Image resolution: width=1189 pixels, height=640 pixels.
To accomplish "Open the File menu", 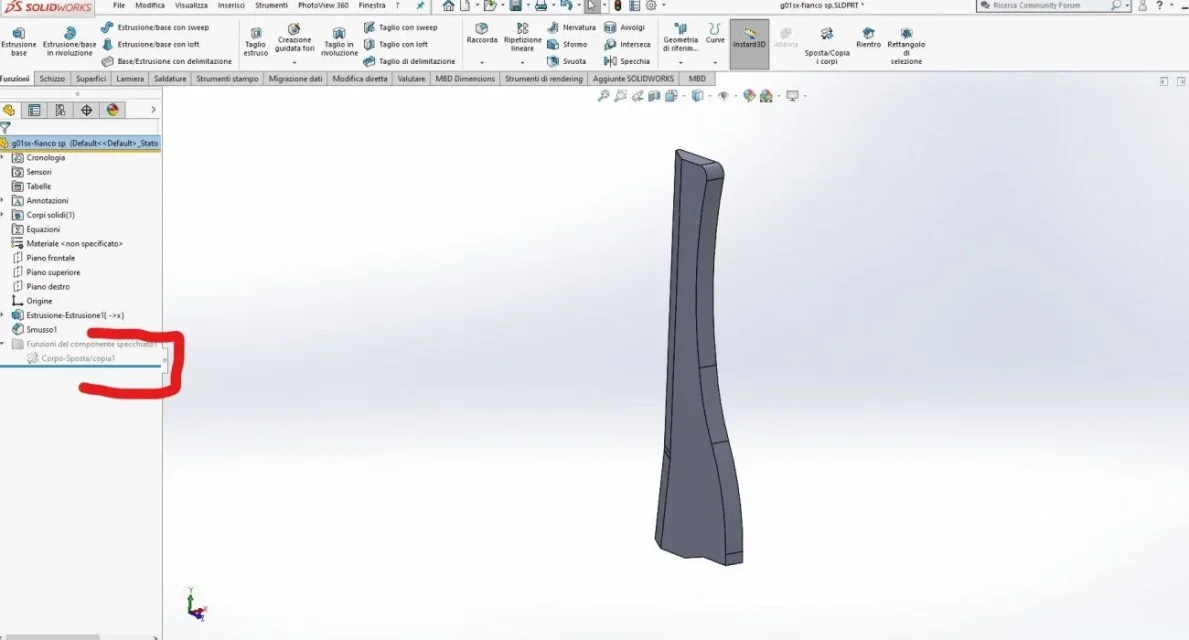I will pyautogui.click(x=119, y=5).
